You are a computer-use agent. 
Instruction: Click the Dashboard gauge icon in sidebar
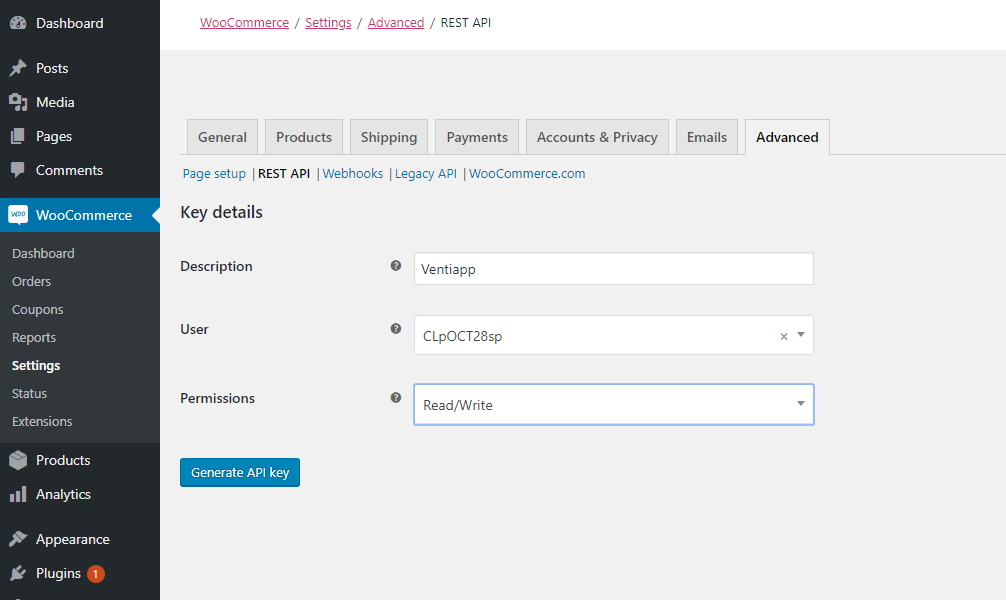18,23
